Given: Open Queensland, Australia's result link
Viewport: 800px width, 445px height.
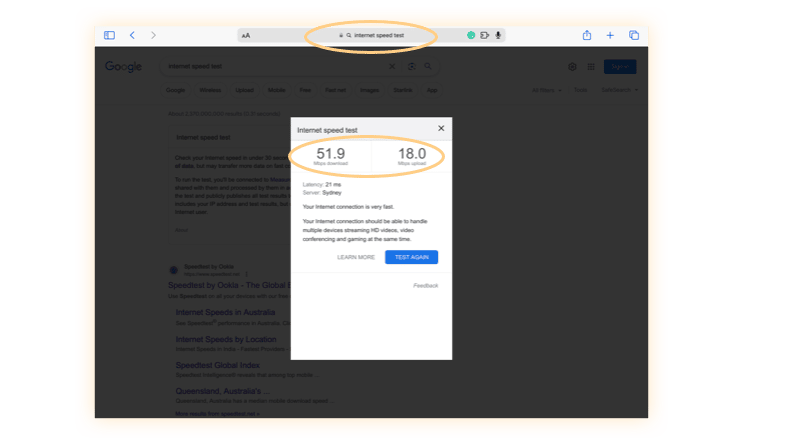Looking at the screenshot, I should click(223, 391).
